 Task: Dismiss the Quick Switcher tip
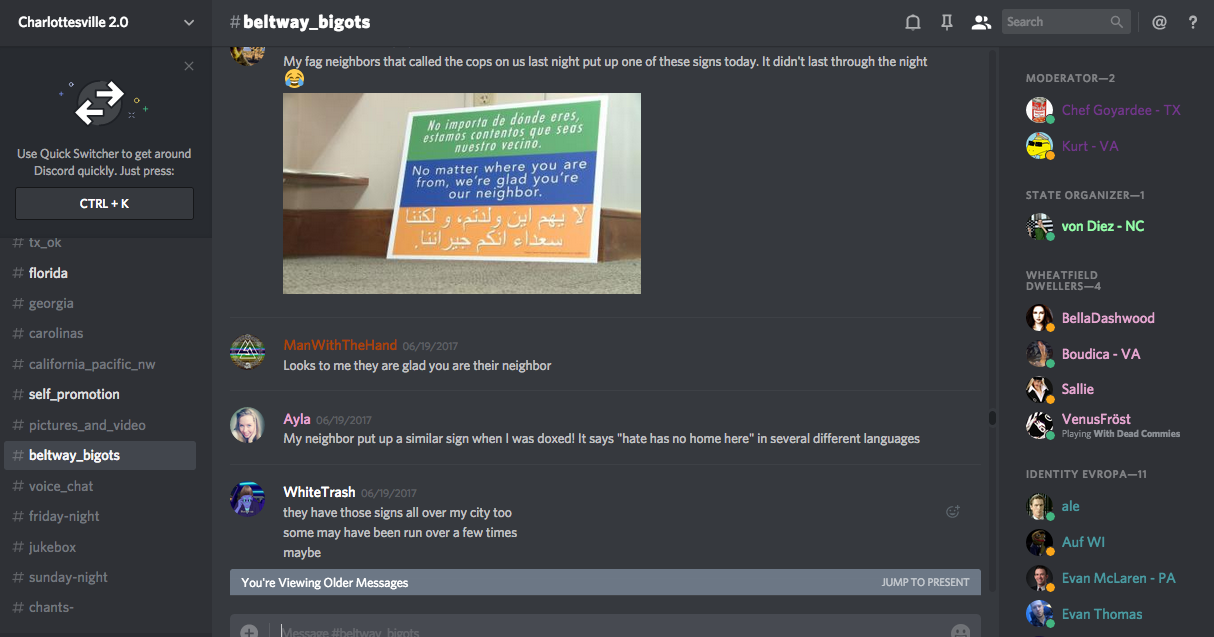click(189, 66)
